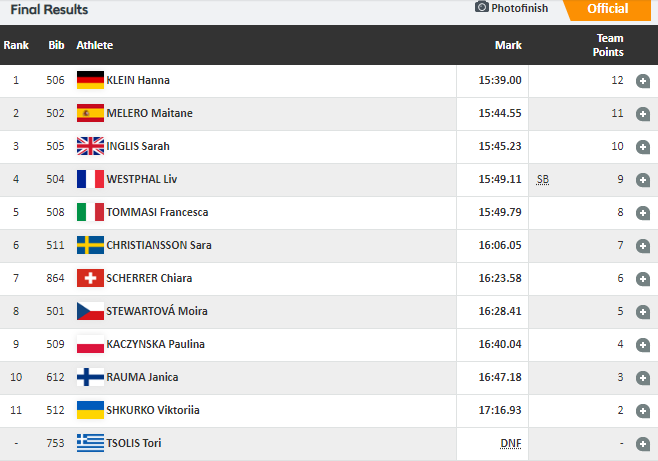Viewport: 658px width, 461px height.
Task: Click the Finnish flag beside RAUMA
Action: pyautogui.click(x=90, y=377)
